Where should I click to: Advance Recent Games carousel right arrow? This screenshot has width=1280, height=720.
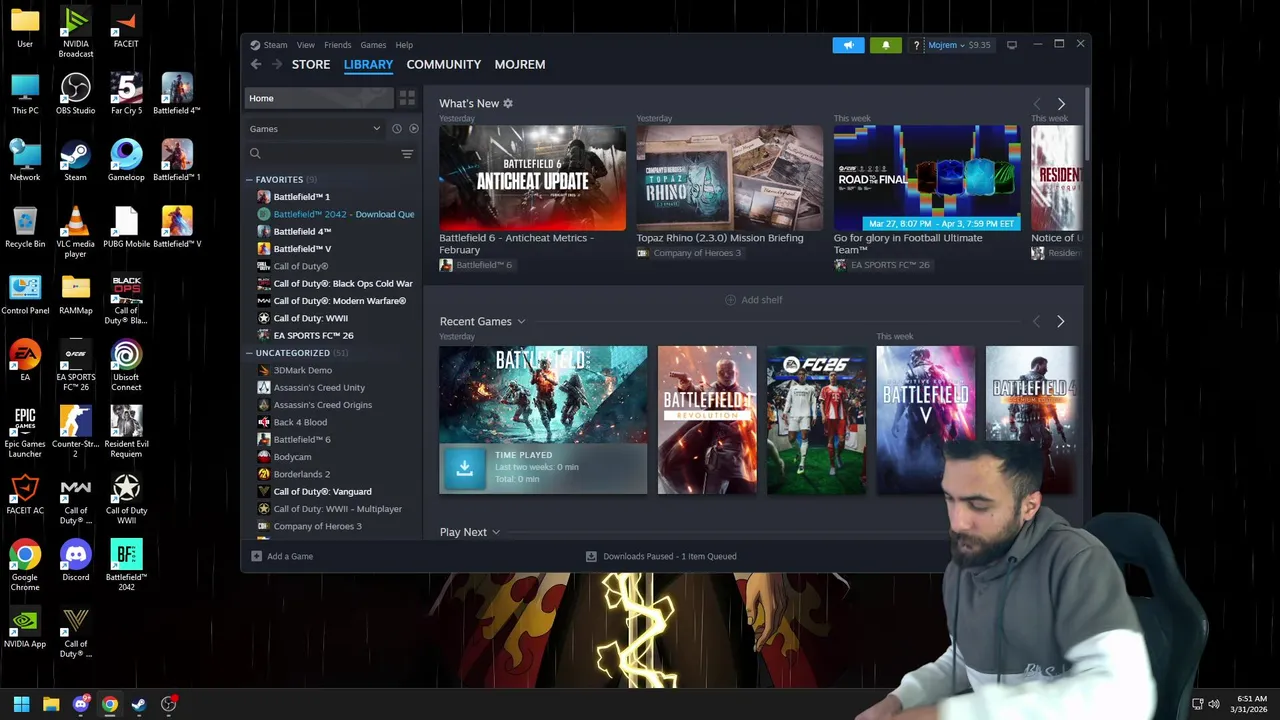(1061, 322)
